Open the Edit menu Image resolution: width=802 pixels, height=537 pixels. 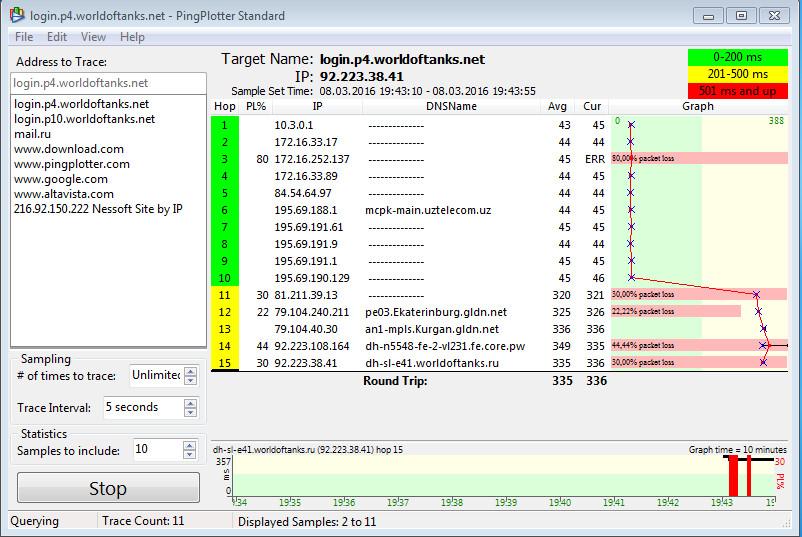tap(57, 37)
